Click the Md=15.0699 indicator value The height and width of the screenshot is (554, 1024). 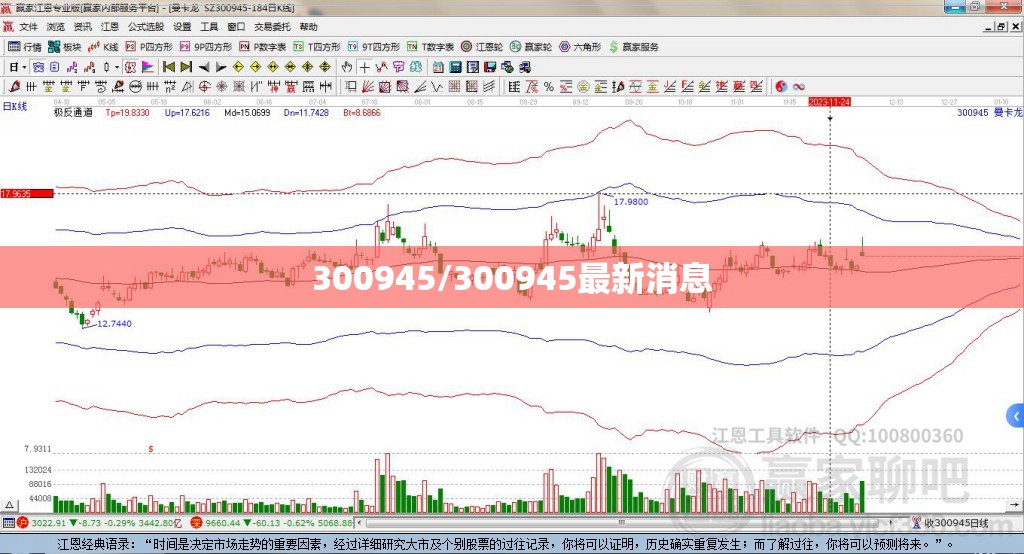(247, 112)
